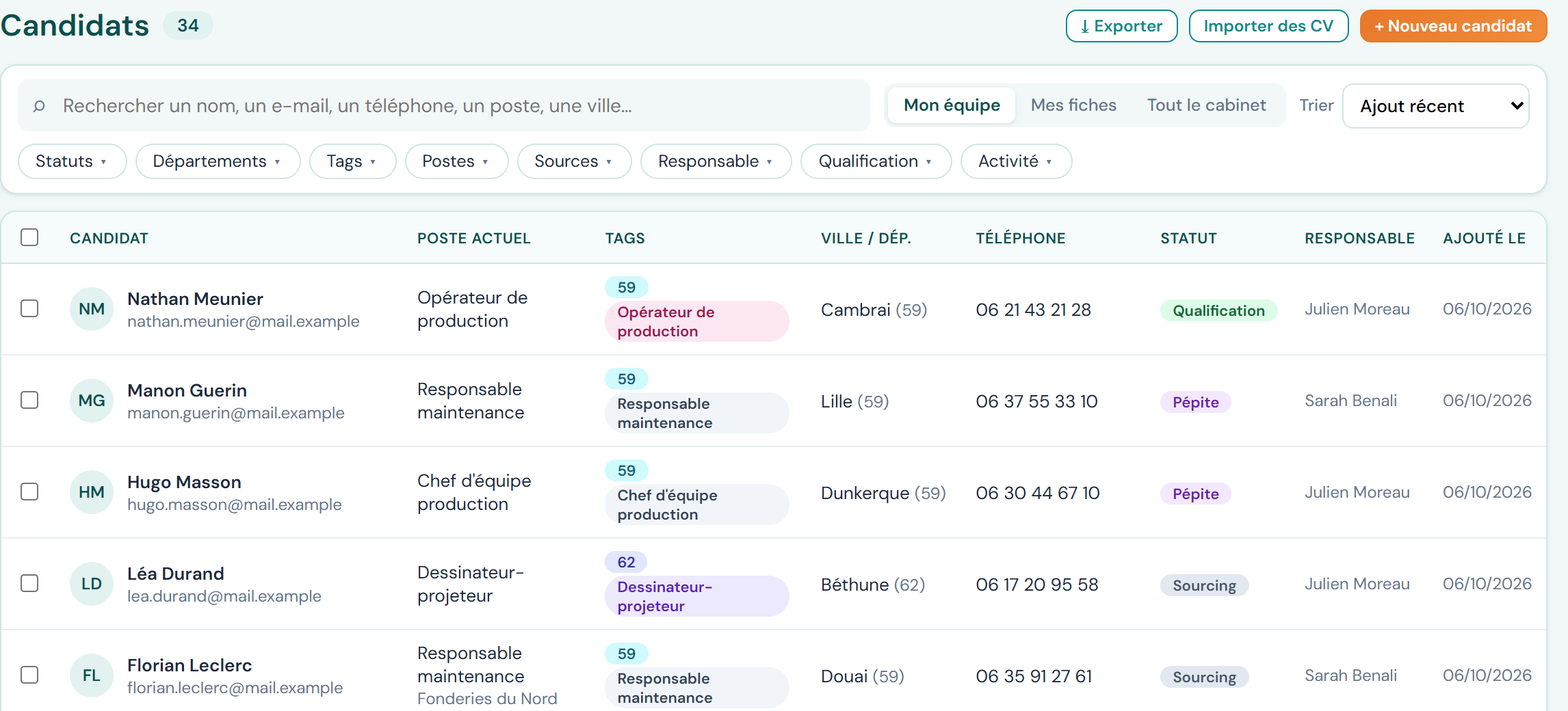The height and width of the screenshot is (711, 1568).
Task: Open Nathan Meunier's candidate profile name
Action: [195, 299]
